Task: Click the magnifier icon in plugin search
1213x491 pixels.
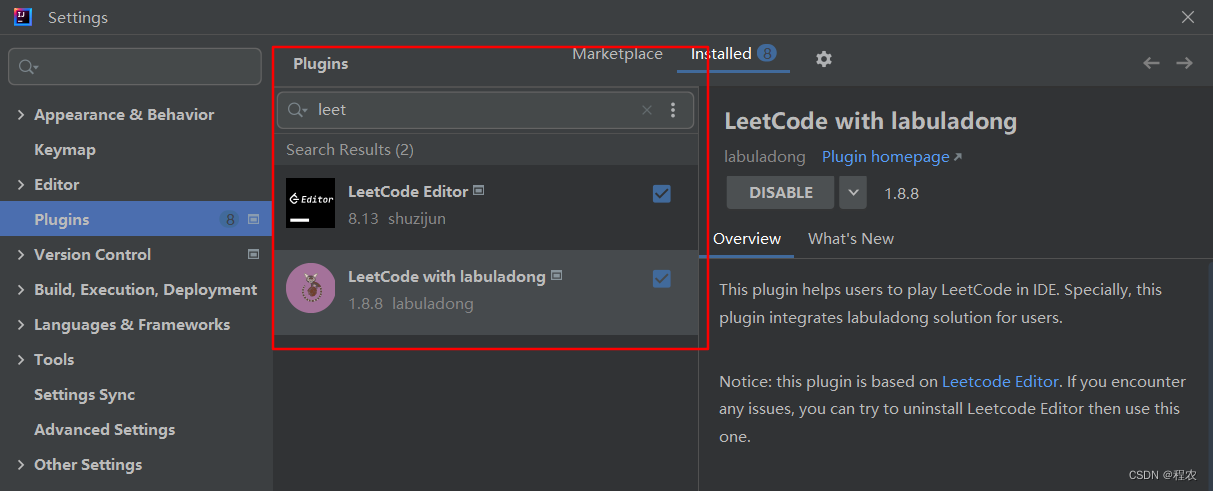Action: (297, 110)
